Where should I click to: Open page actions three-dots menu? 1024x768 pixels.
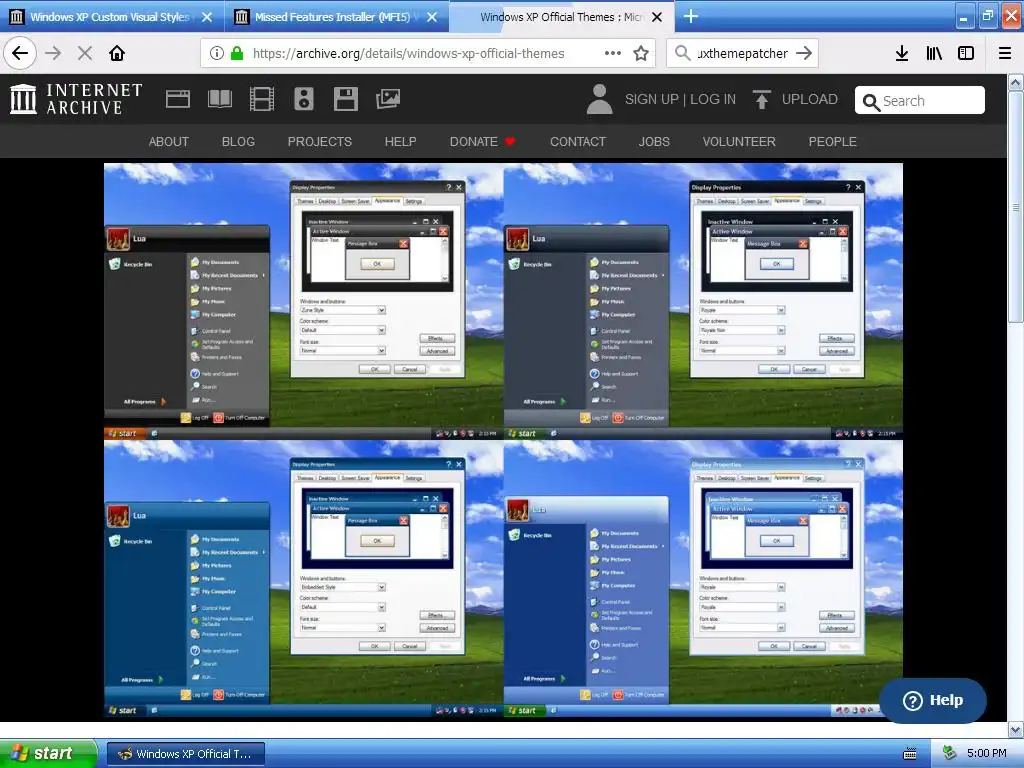(613, 54)
